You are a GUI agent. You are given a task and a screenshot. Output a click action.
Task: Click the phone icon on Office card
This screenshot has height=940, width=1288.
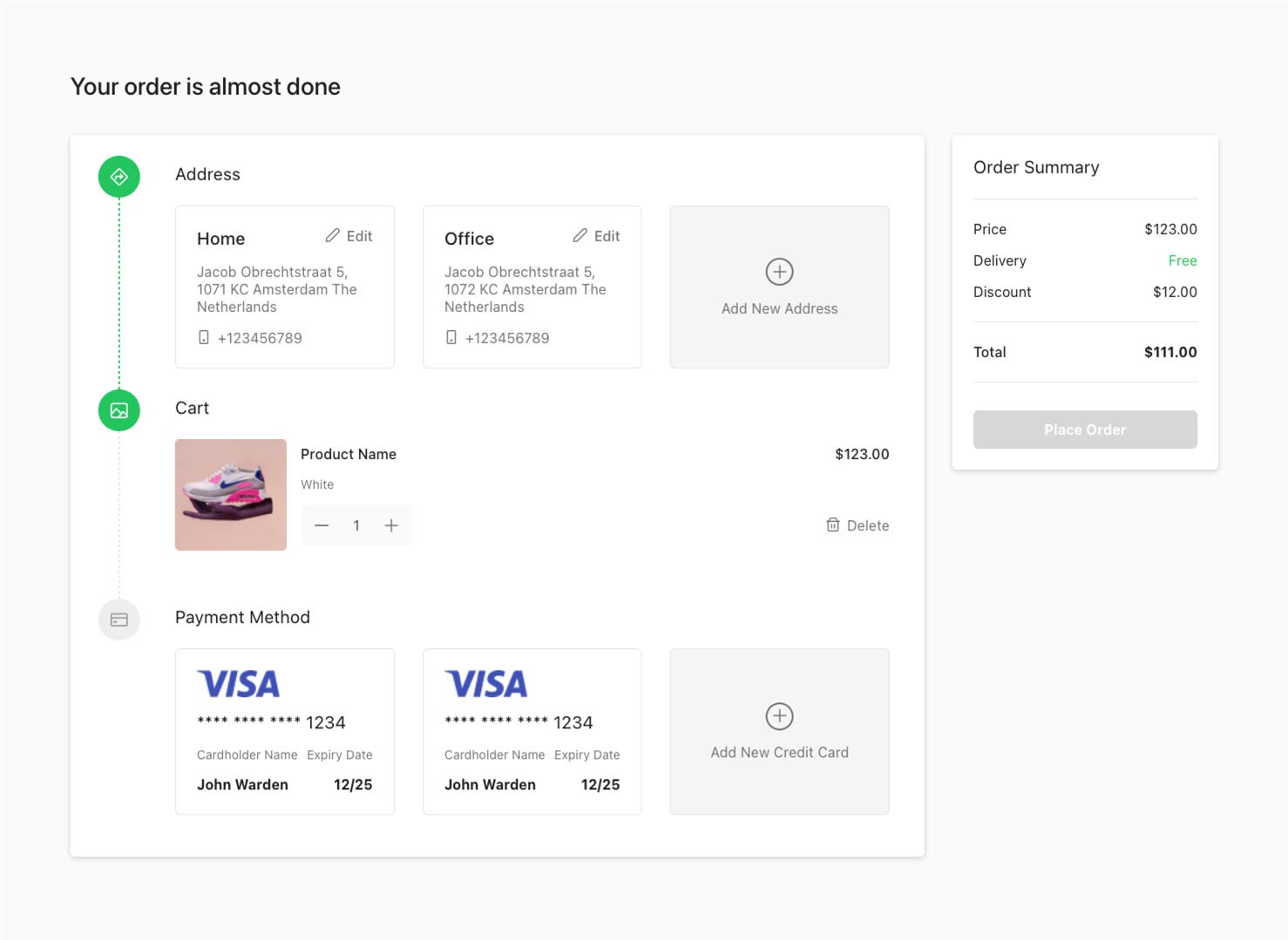coord(451,337)
